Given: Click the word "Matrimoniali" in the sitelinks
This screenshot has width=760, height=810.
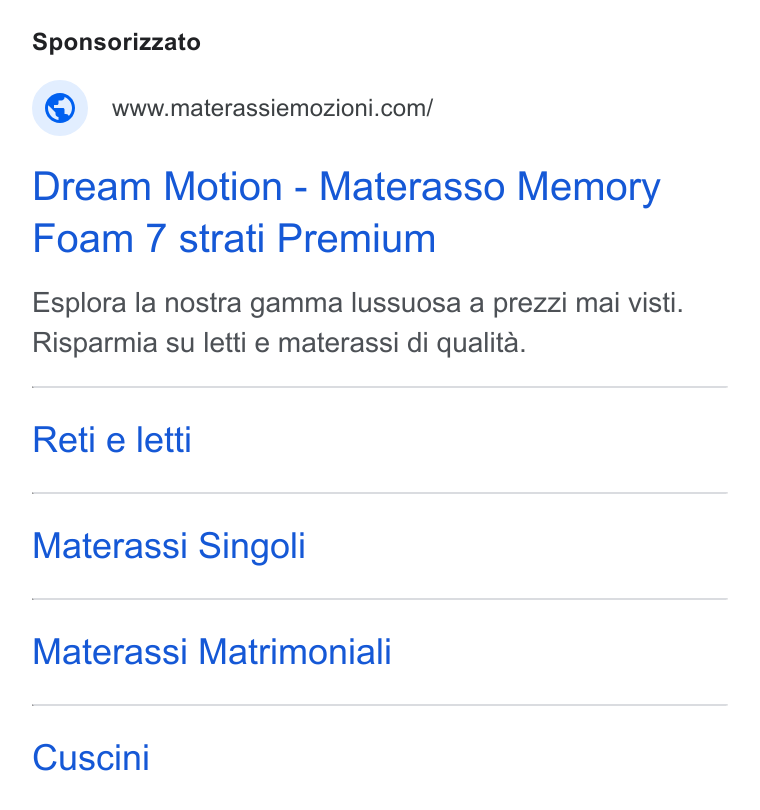Looking at the screenshot, I should click(x=295, y=652).
